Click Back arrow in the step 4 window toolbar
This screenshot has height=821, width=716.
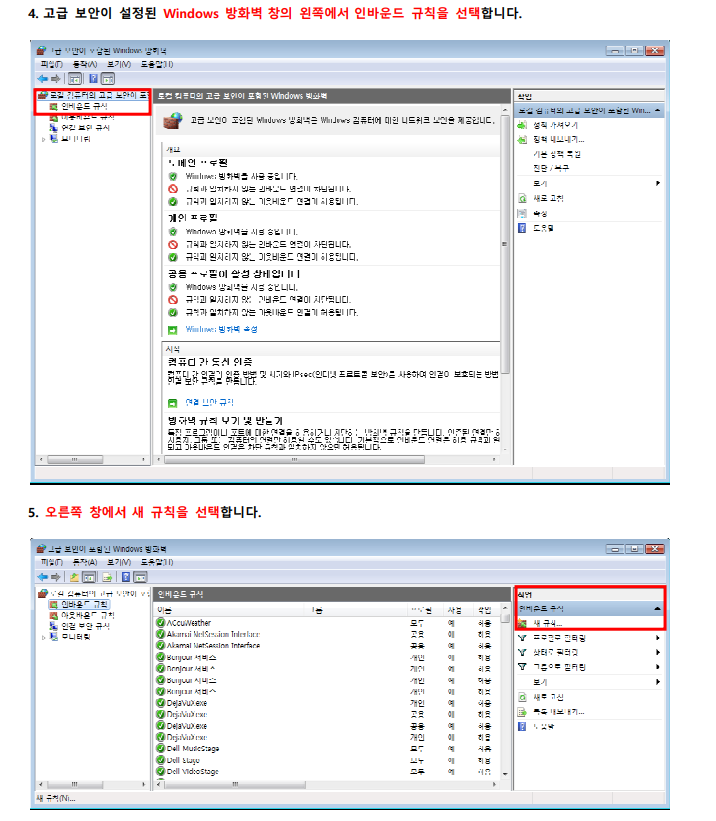click(x=42, y=79)
